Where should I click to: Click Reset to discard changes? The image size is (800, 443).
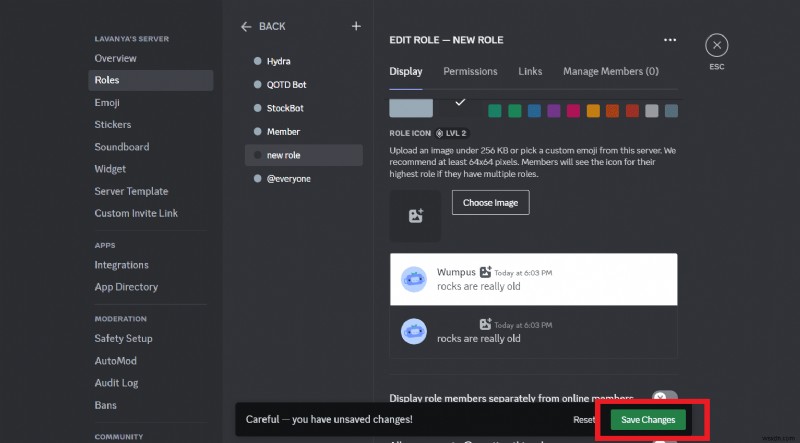pyautogui.click(x=584, y=420)
